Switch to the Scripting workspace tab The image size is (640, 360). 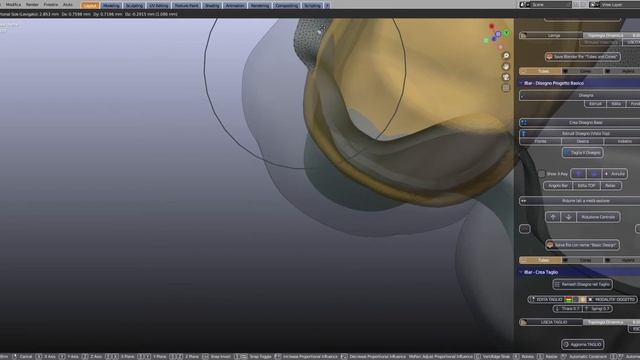click(x=312, y=6)
